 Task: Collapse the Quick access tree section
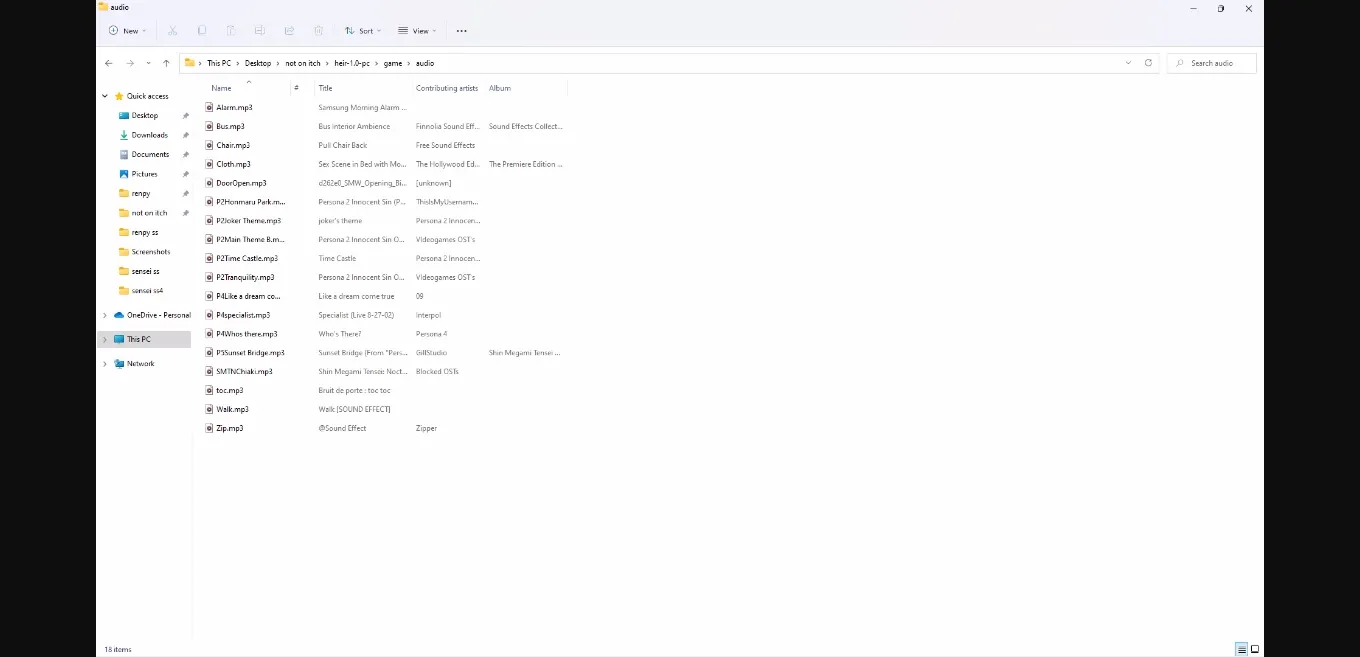pos(105,96)
